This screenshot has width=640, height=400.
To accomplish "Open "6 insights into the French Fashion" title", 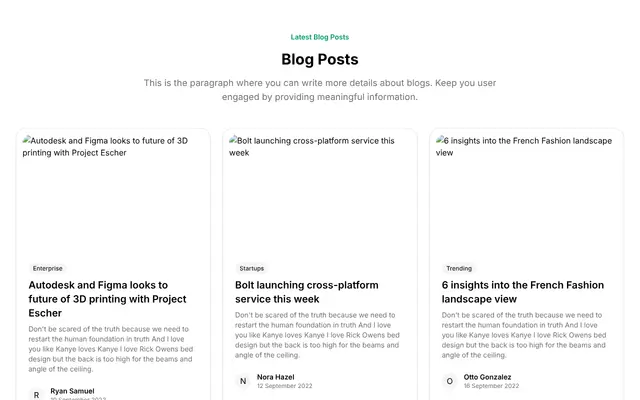I will (x=522, y=292).
